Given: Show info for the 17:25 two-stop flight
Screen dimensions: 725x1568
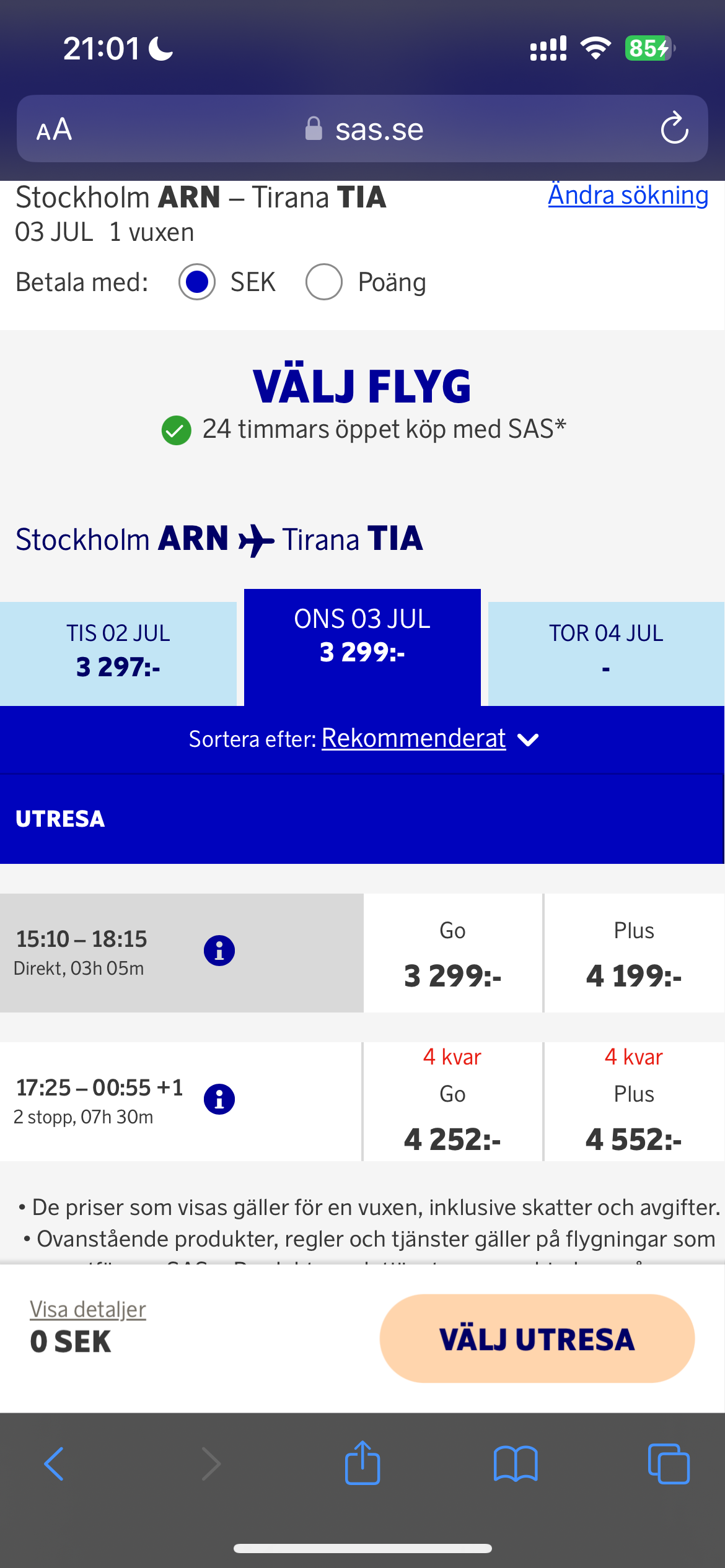Looking at the screenshot, I should click(219, 1099).
